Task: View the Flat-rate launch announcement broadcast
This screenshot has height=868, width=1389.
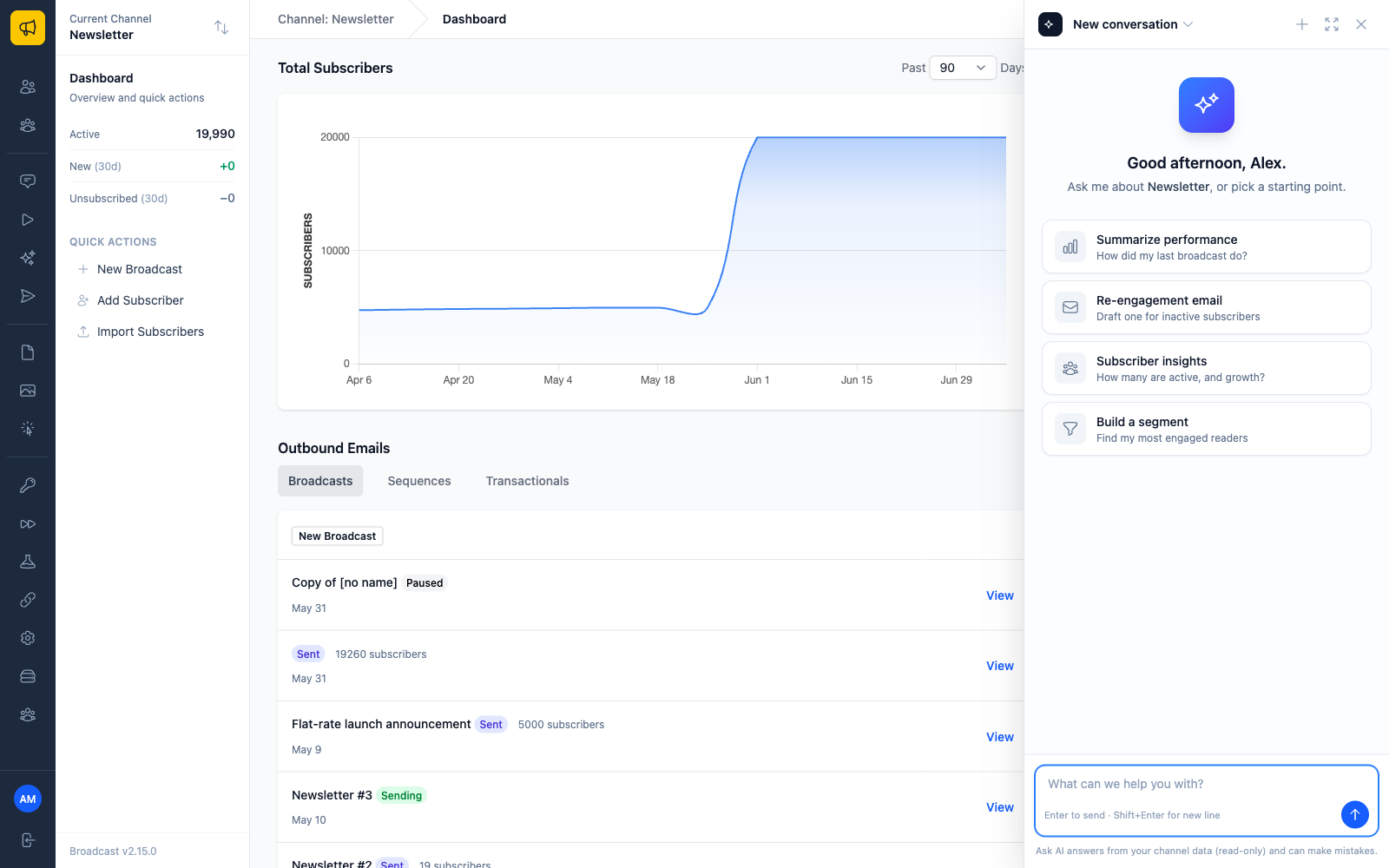Action: pos(1000,737)
